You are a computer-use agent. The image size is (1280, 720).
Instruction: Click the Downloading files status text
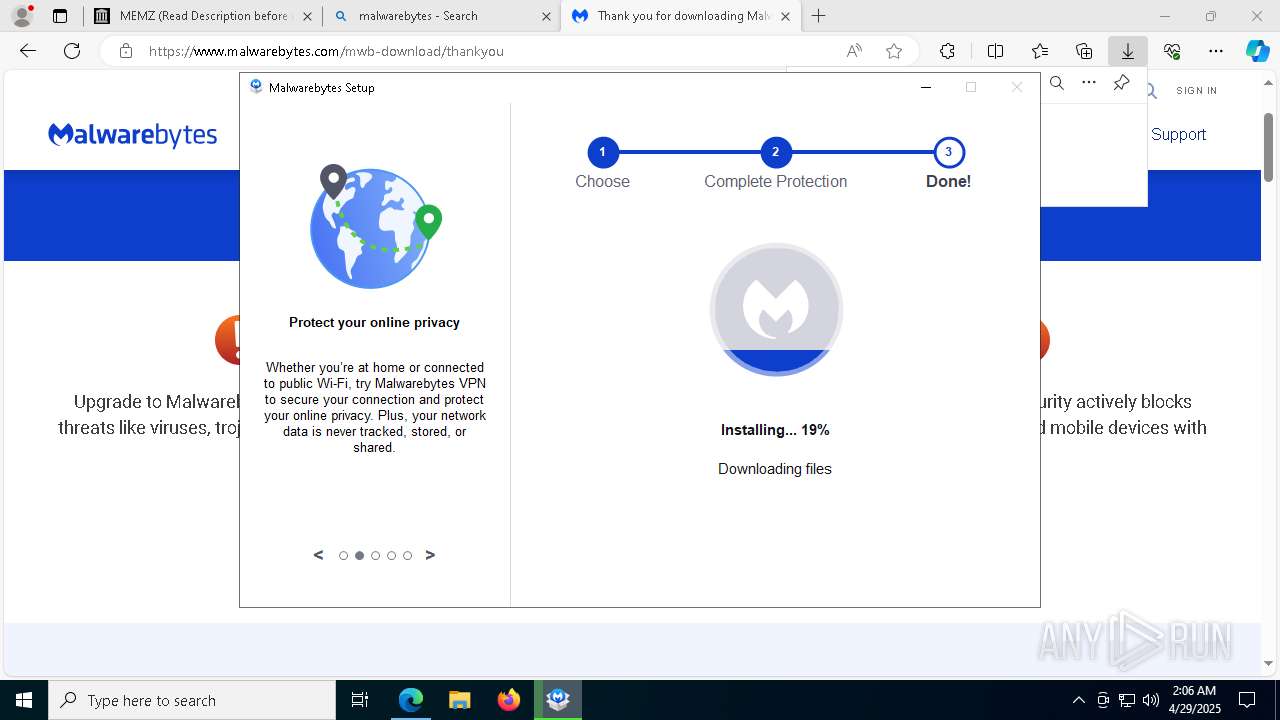tap(775, 469)
